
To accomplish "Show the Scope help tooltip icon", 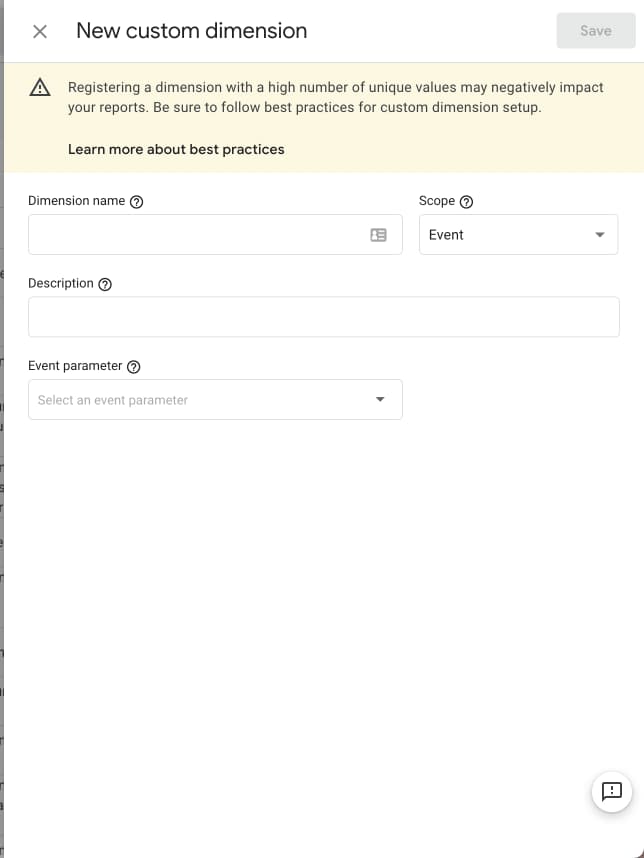I will tap(466, 201).
